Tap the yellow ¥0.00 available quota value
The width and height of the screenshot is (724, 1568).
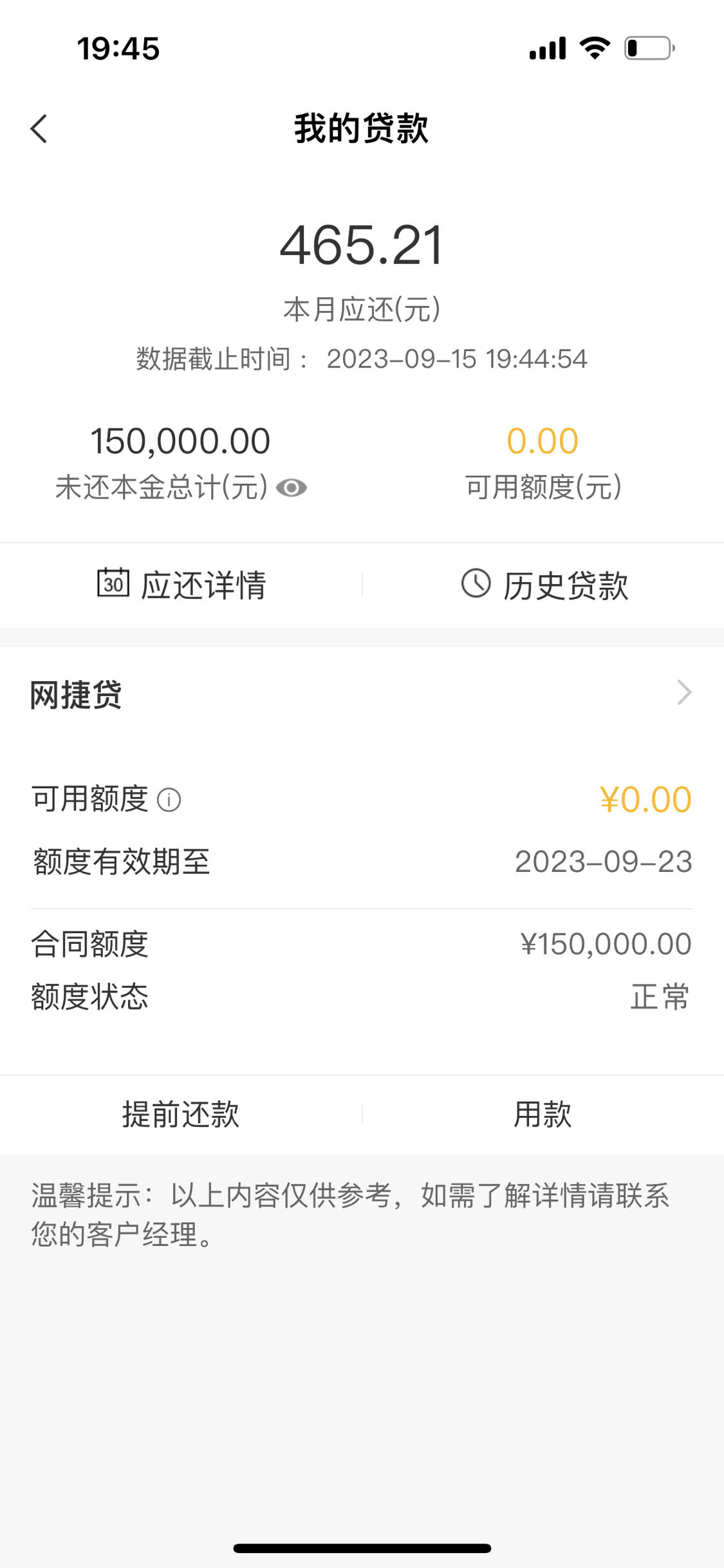(x=645, y=800)
